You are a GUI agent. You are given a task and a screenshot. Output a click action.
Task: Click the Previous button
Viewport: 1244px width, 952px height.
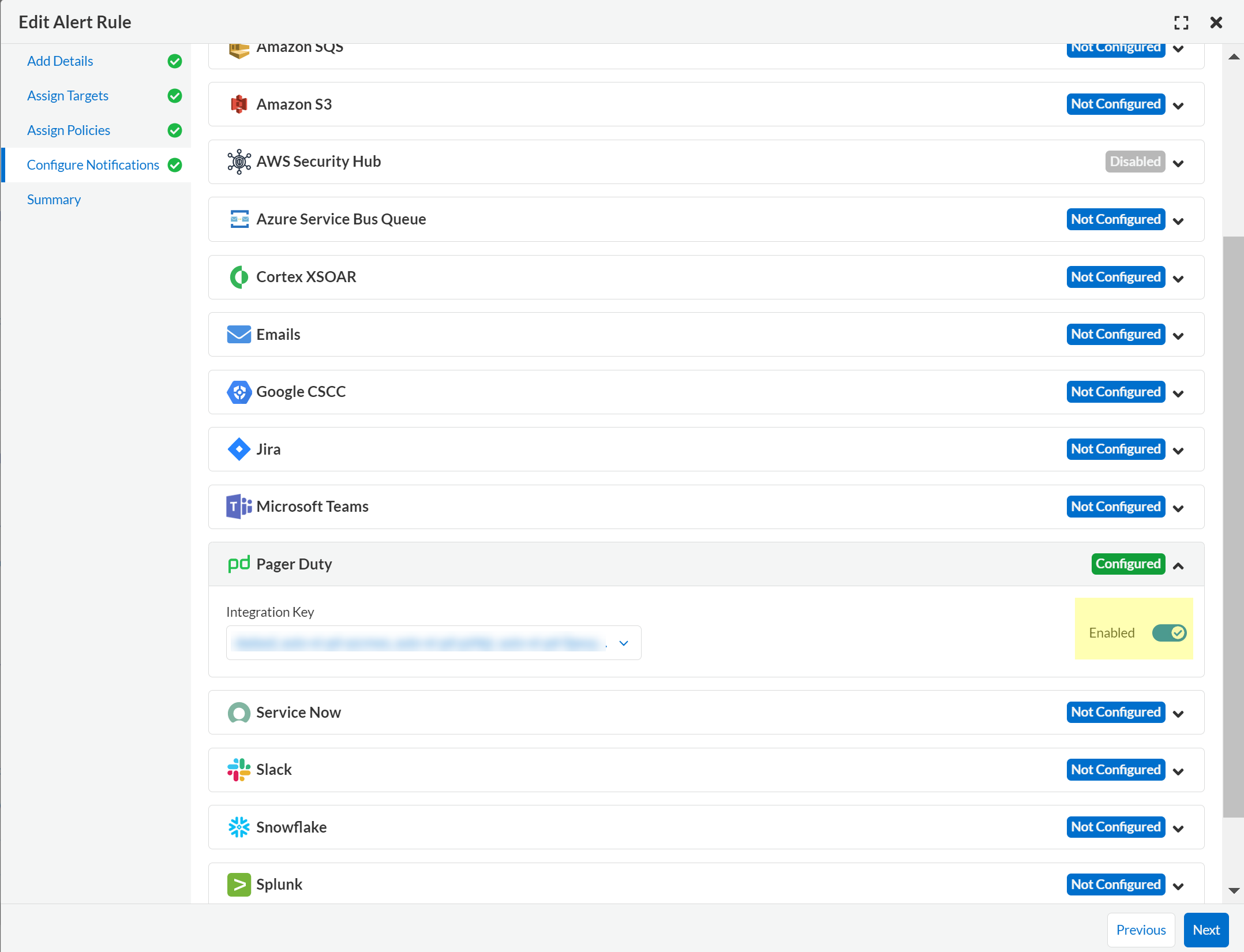(1141, 930)
